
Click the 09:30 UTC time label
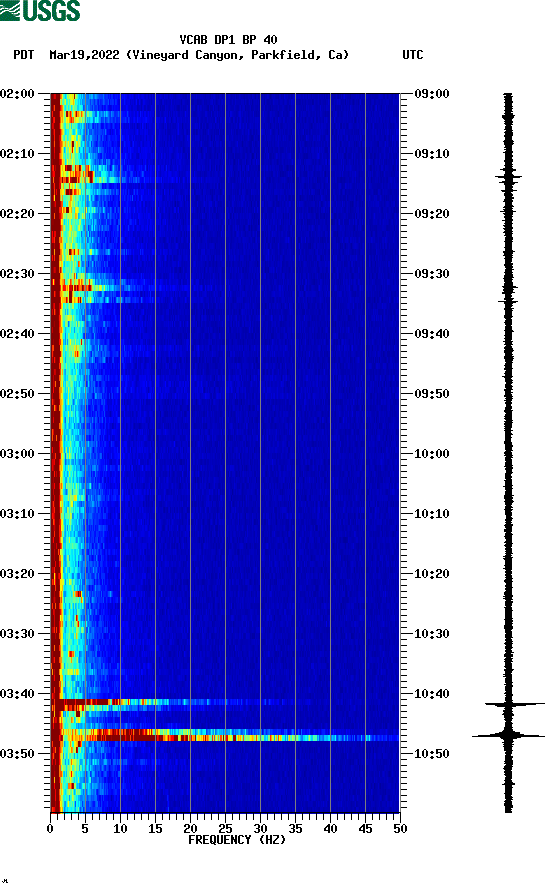click(432, 274)
